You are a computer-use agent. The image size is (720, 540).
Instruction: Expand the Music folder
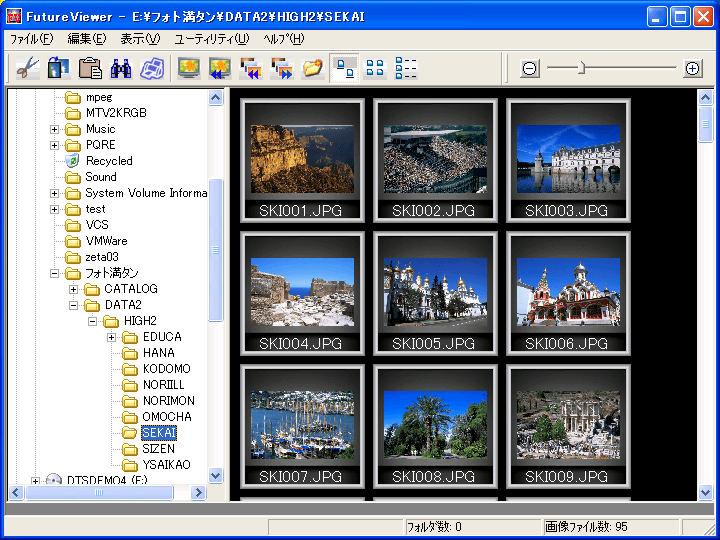click(x=54, y=129)
